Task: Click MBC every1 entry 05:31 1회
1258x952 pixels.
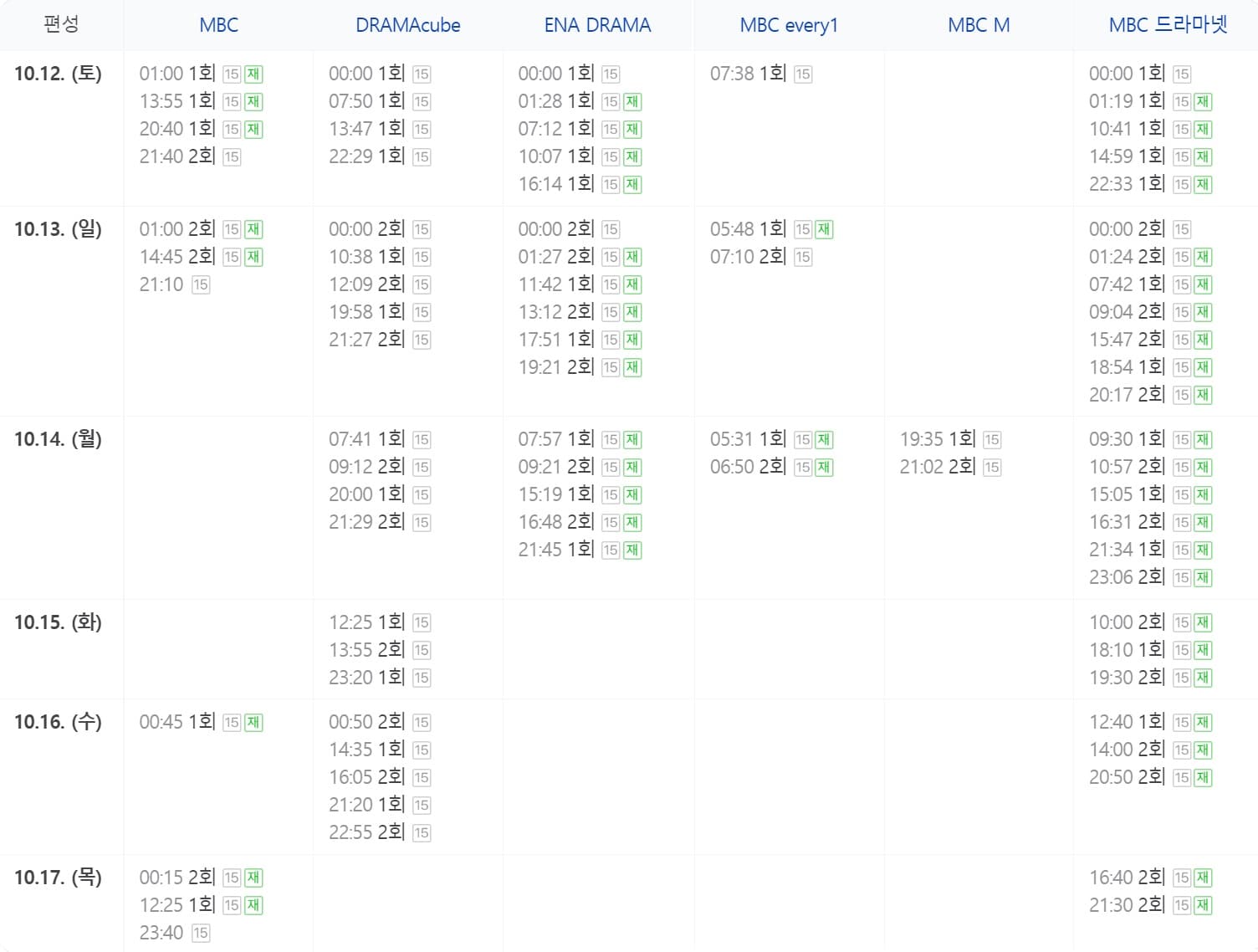Action: [748, 438]
